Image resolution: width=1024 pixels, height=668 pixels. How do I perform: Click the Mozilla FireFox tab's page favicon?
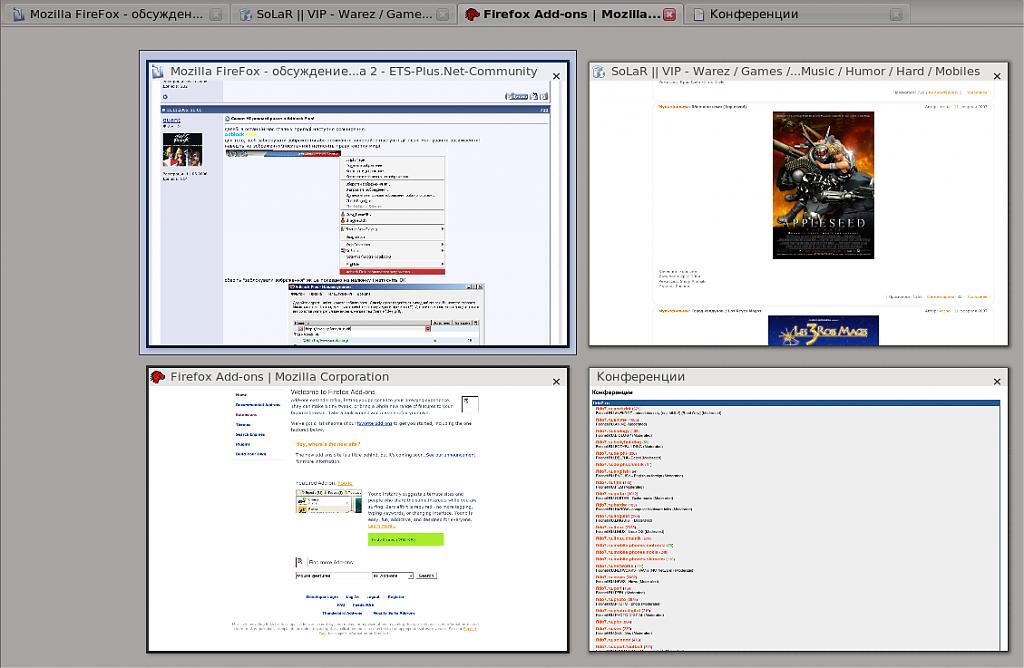point(17,14)
